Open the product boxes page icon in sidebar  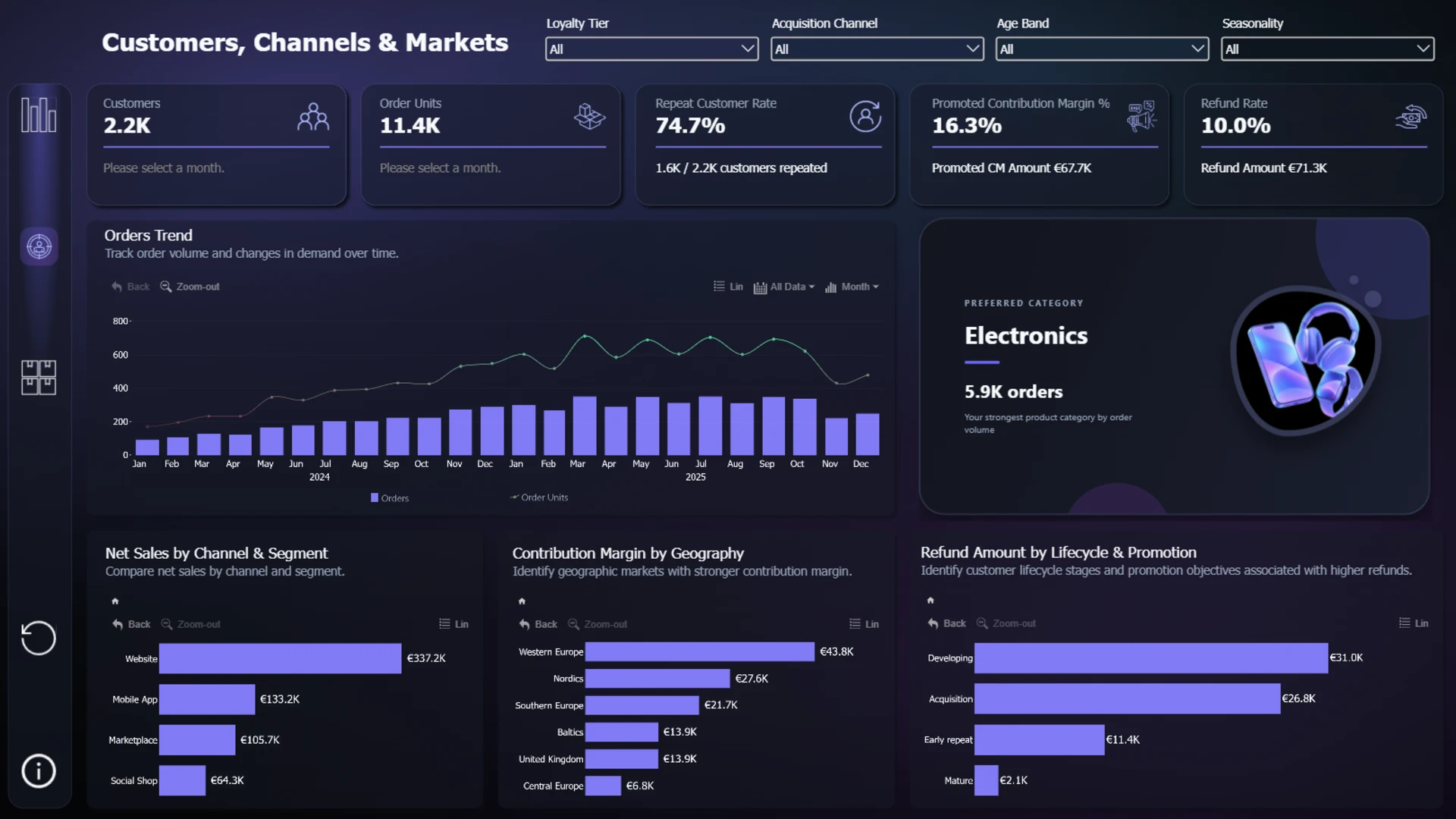[x=39, y=377]
